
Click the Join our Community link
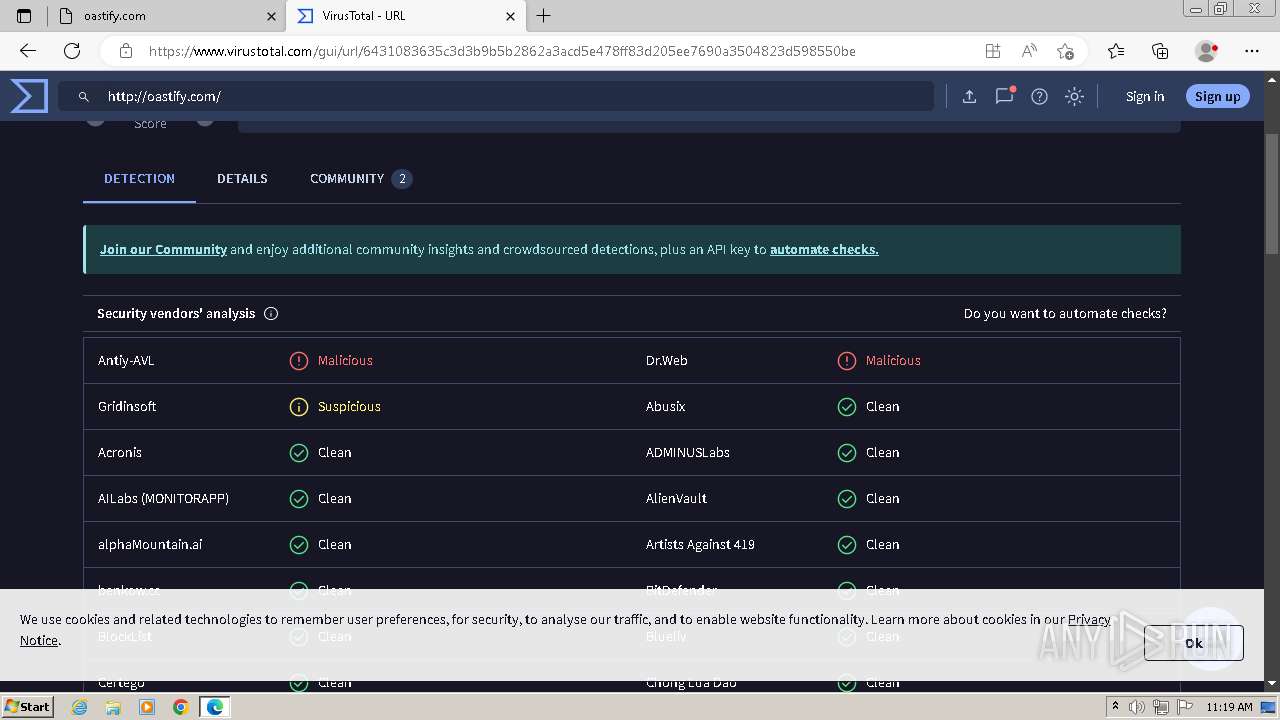(163, 250)
